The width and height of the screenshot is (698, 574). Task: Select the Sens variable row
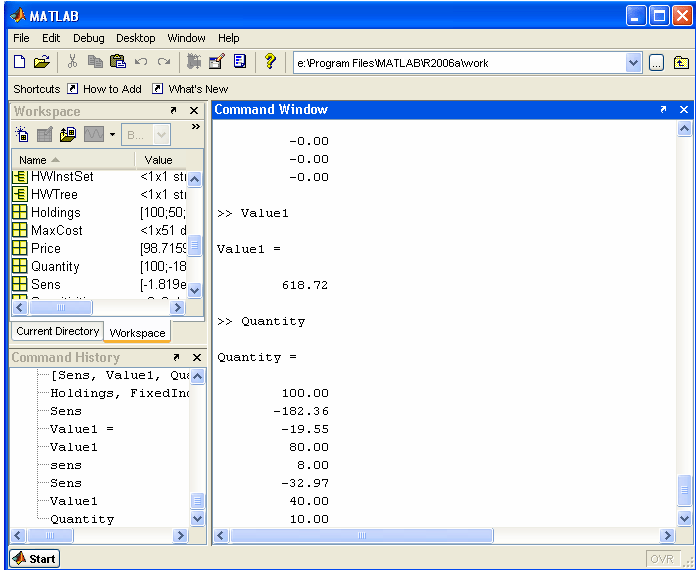tap(99, 284)
